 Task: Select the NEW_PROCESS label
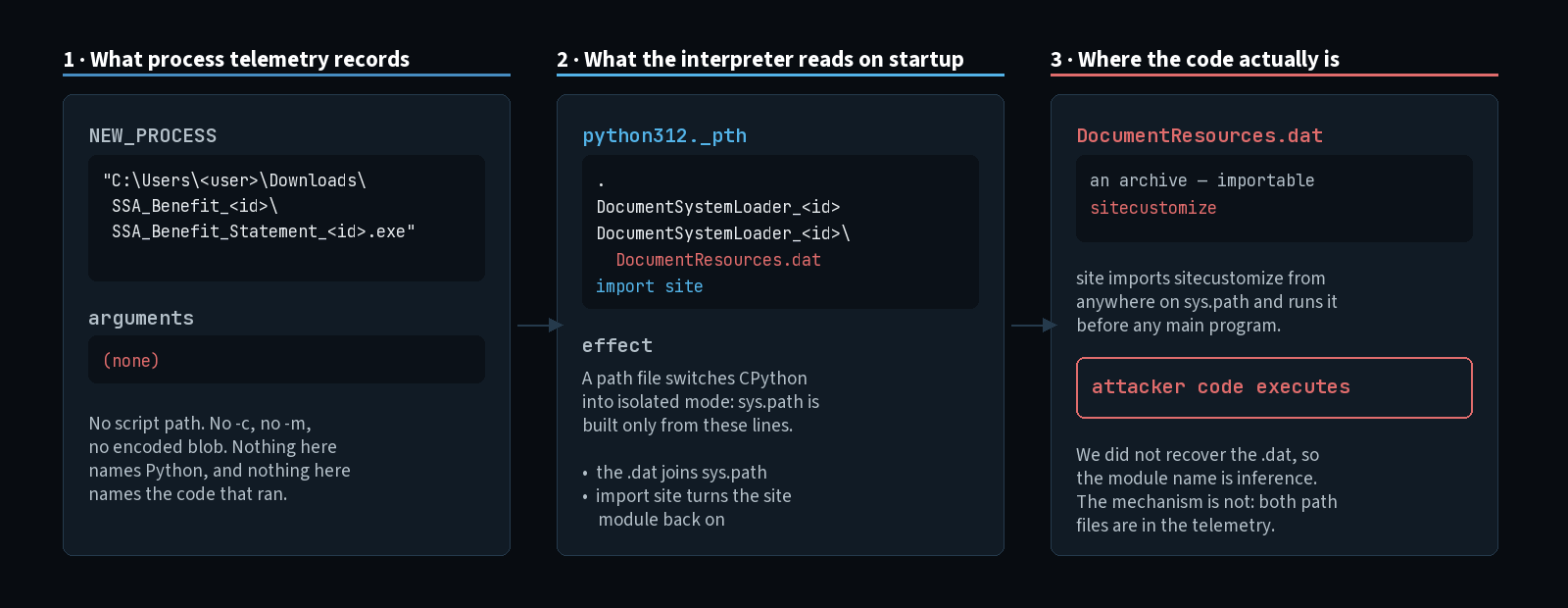click(153, 136)
